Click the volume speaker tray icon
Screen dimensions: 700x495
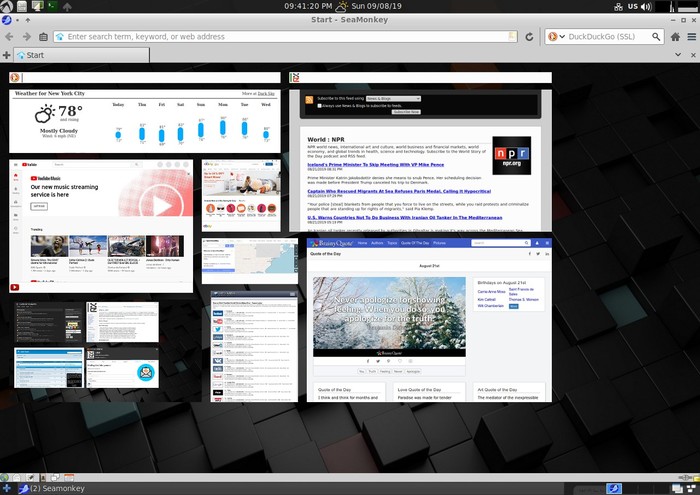[646, 6]
